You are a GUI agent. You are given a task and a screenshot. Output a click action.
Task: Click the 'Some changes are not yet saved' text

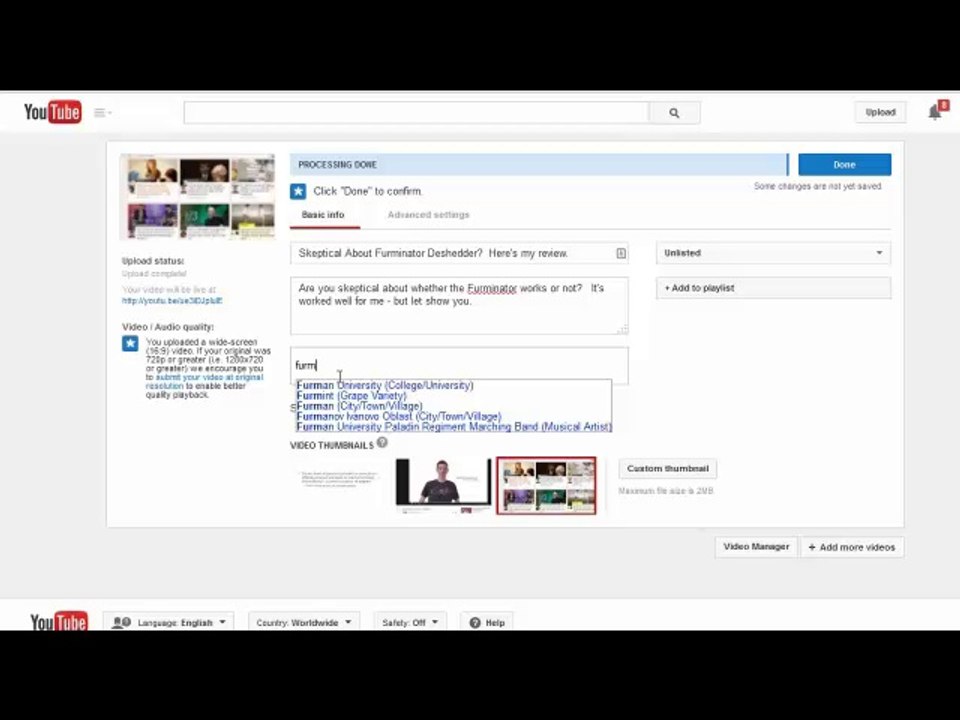tap(817, 186)
